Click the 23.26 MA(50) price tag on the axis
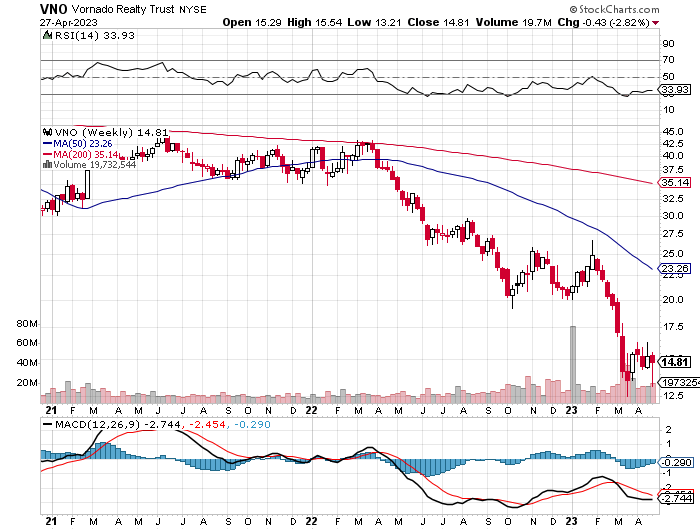The width and height of the screenshot is (700, 530). (675, 268)
